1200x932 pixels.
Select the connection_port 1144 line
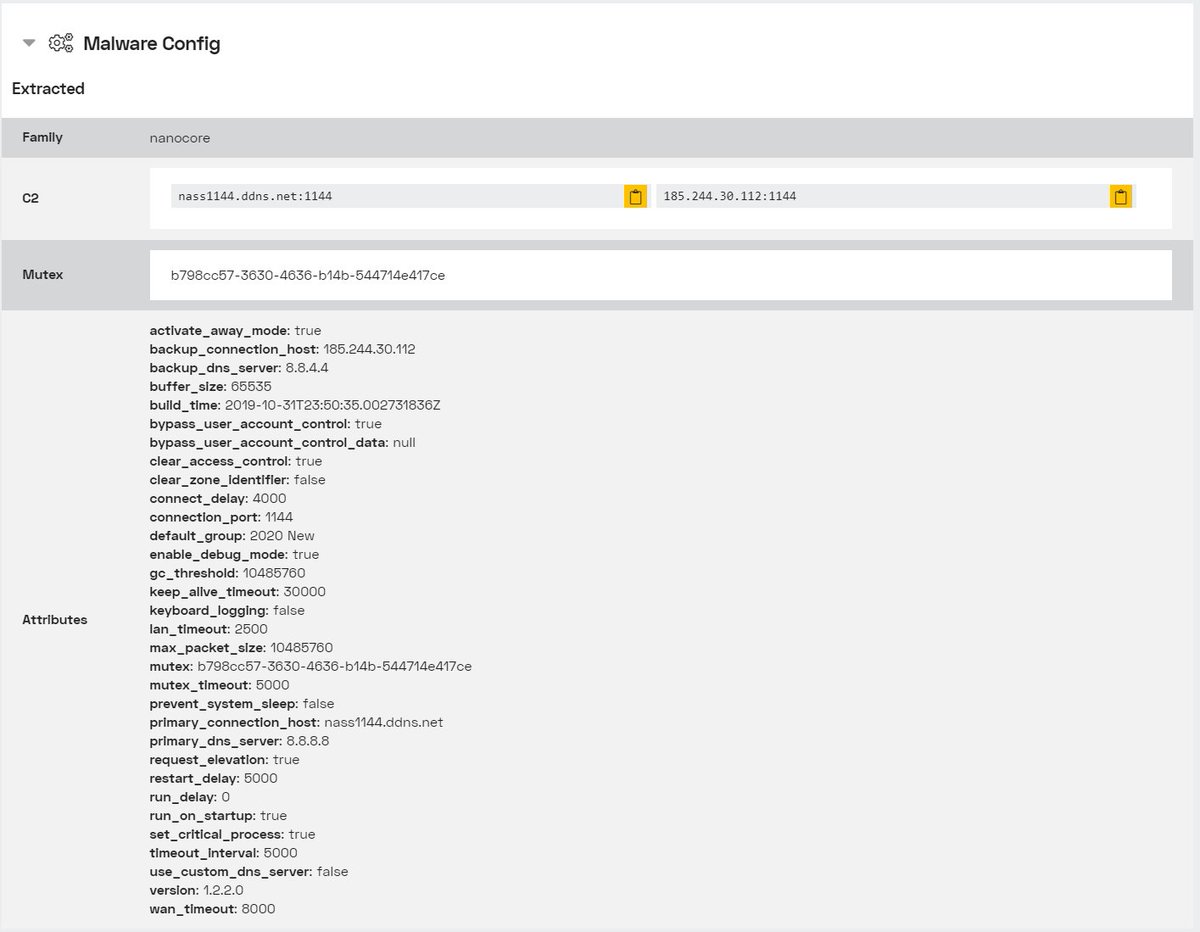(x=222, y=517)
